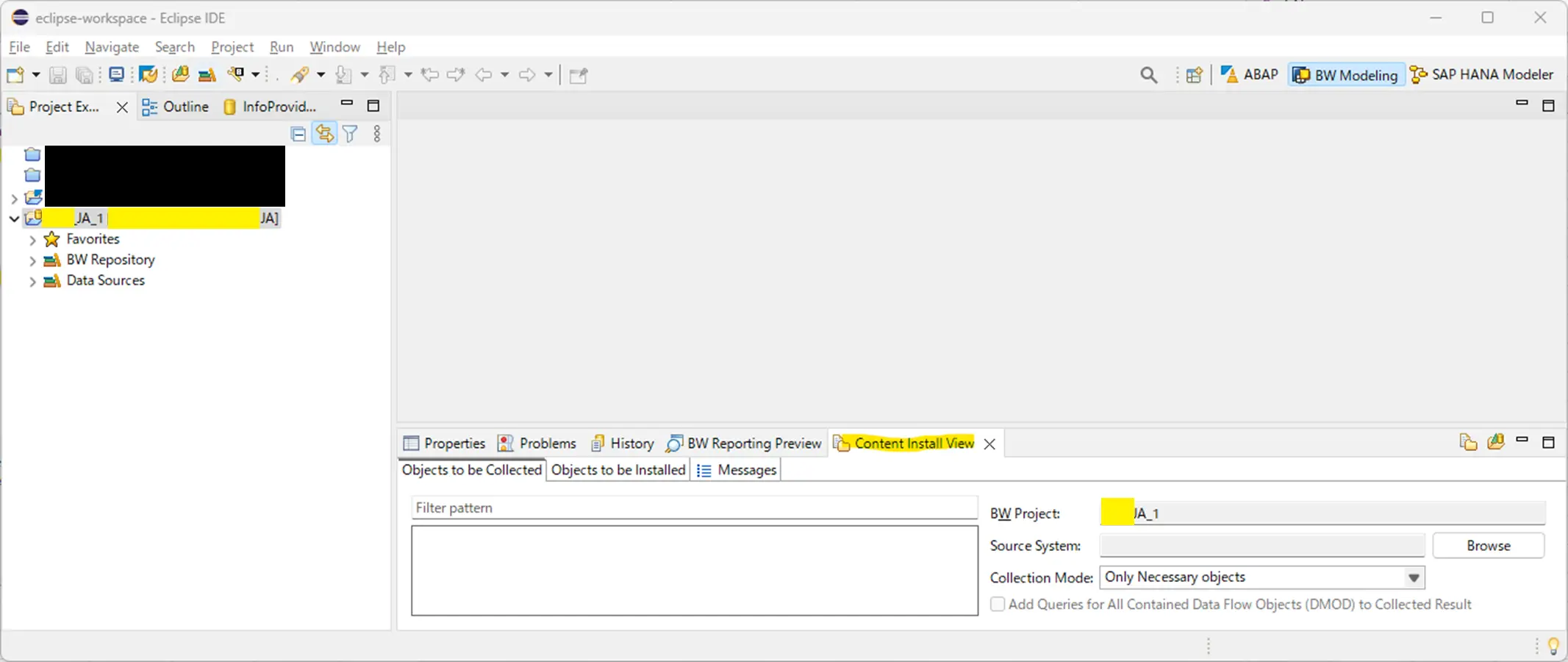Click the blue monitor console icon
Screen dimensions: 1568x662
(x=116, y=74)
